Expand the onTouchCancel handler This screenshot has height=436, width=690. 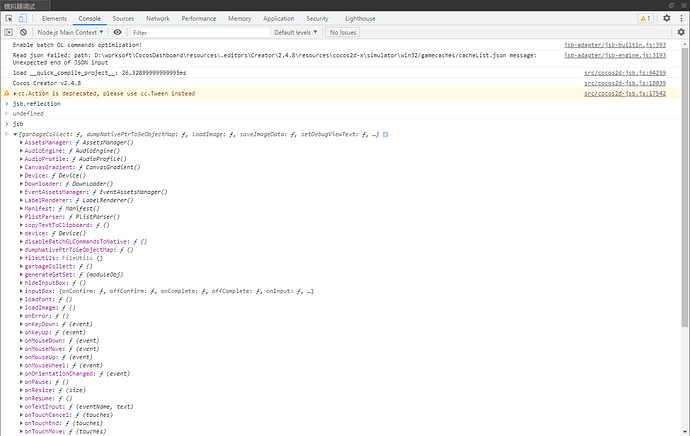[21, 415]
